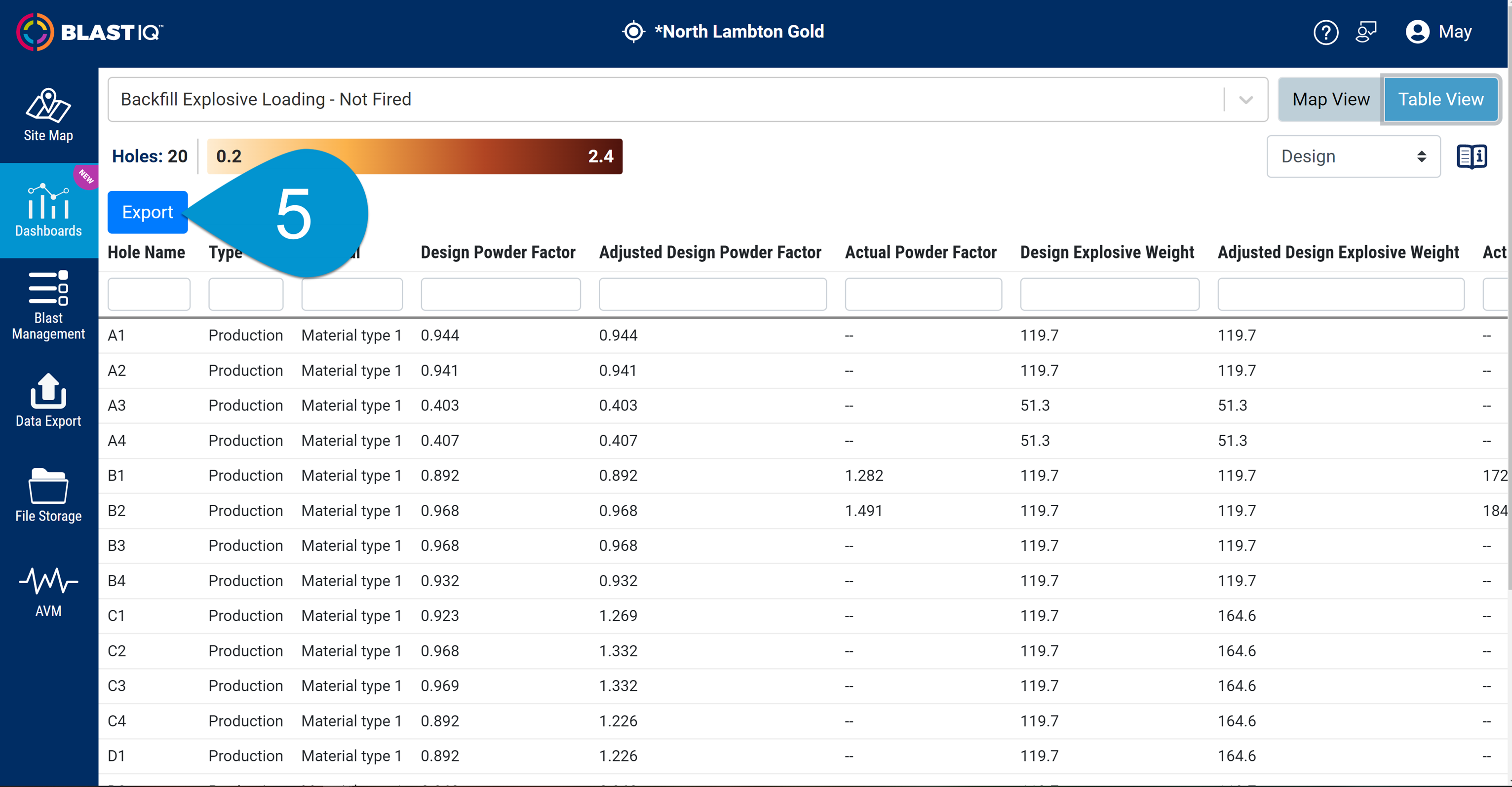Open the May user account menu
Image resolution: width=1512 pixels, height=787 pixels.
(x=1438, y=32)
